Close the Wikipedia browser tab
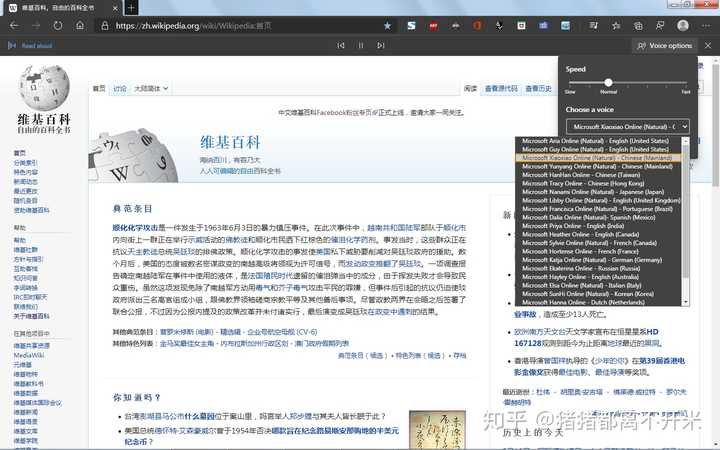The width and height of the screenshot is (720, 450). (115, 8)
